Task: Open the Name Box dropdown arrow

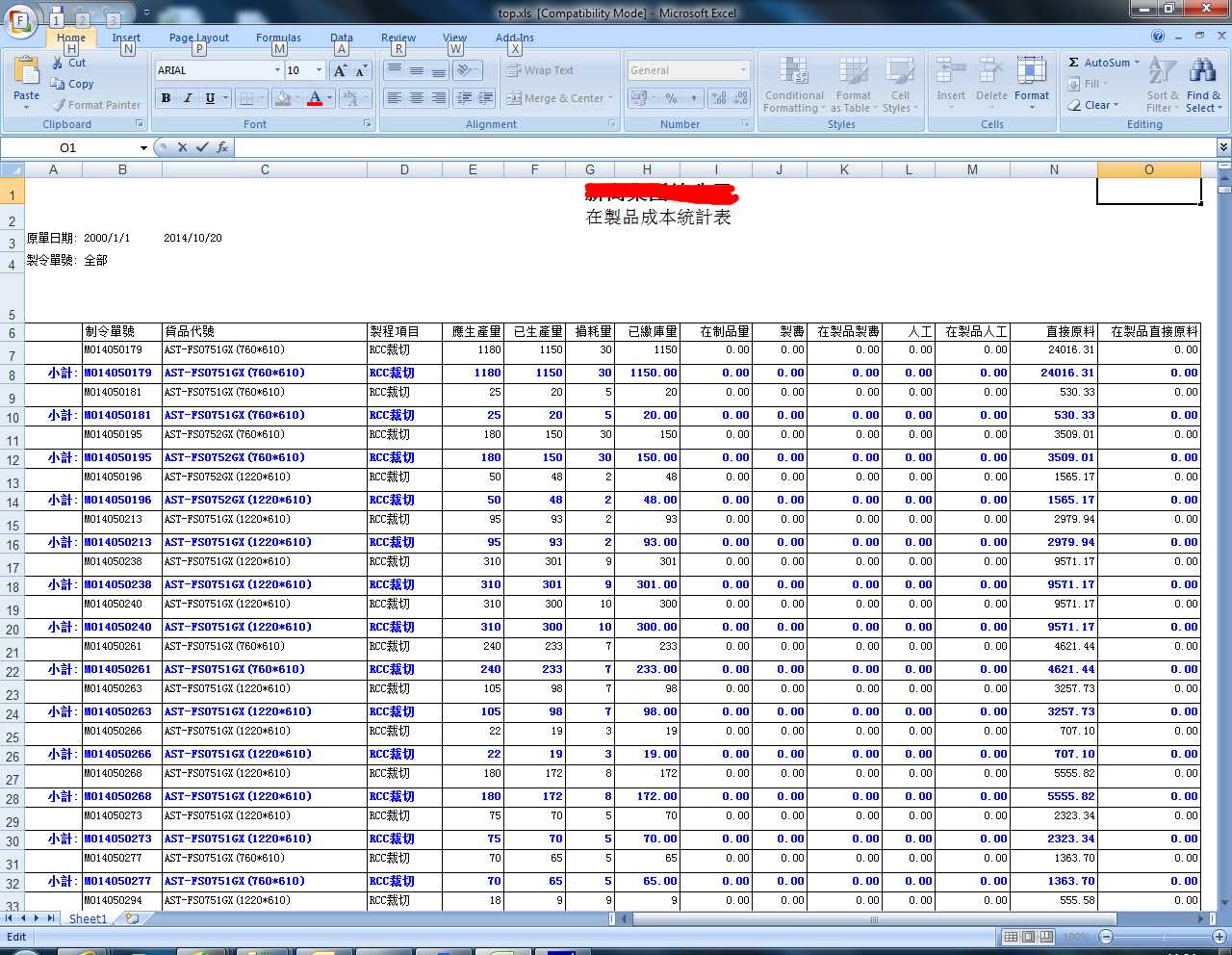Action: click(x=143, y=147)
